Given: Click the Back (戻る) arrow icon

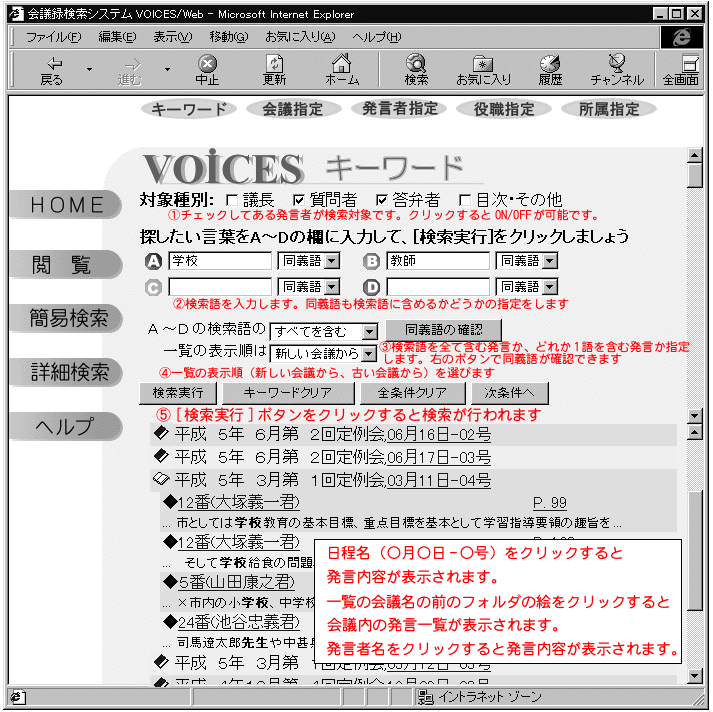Looking at the screenshot, I should (51, 64).
